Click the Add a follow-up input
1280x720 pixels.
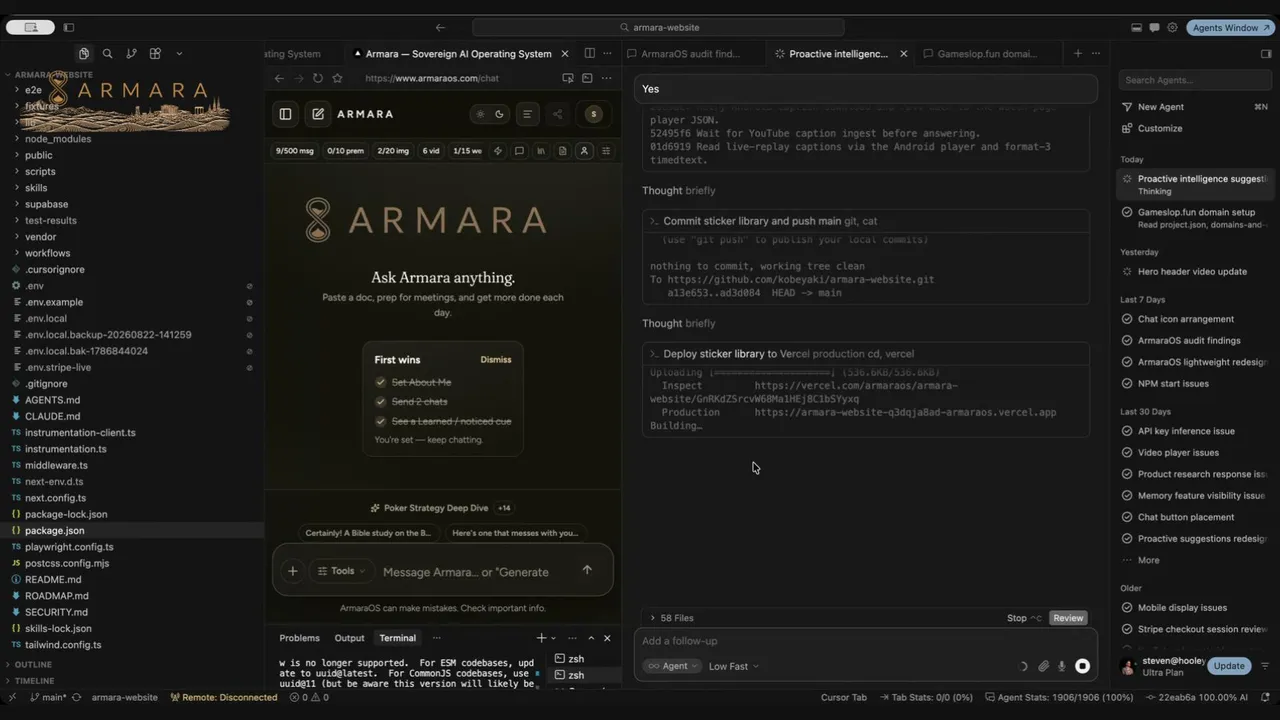[x=866, y=641]
